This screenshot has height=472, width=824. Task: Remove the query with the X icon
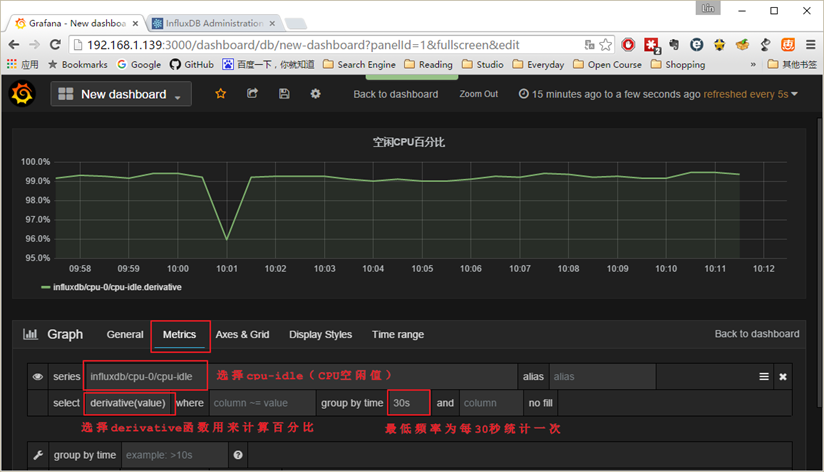(783, 377)
